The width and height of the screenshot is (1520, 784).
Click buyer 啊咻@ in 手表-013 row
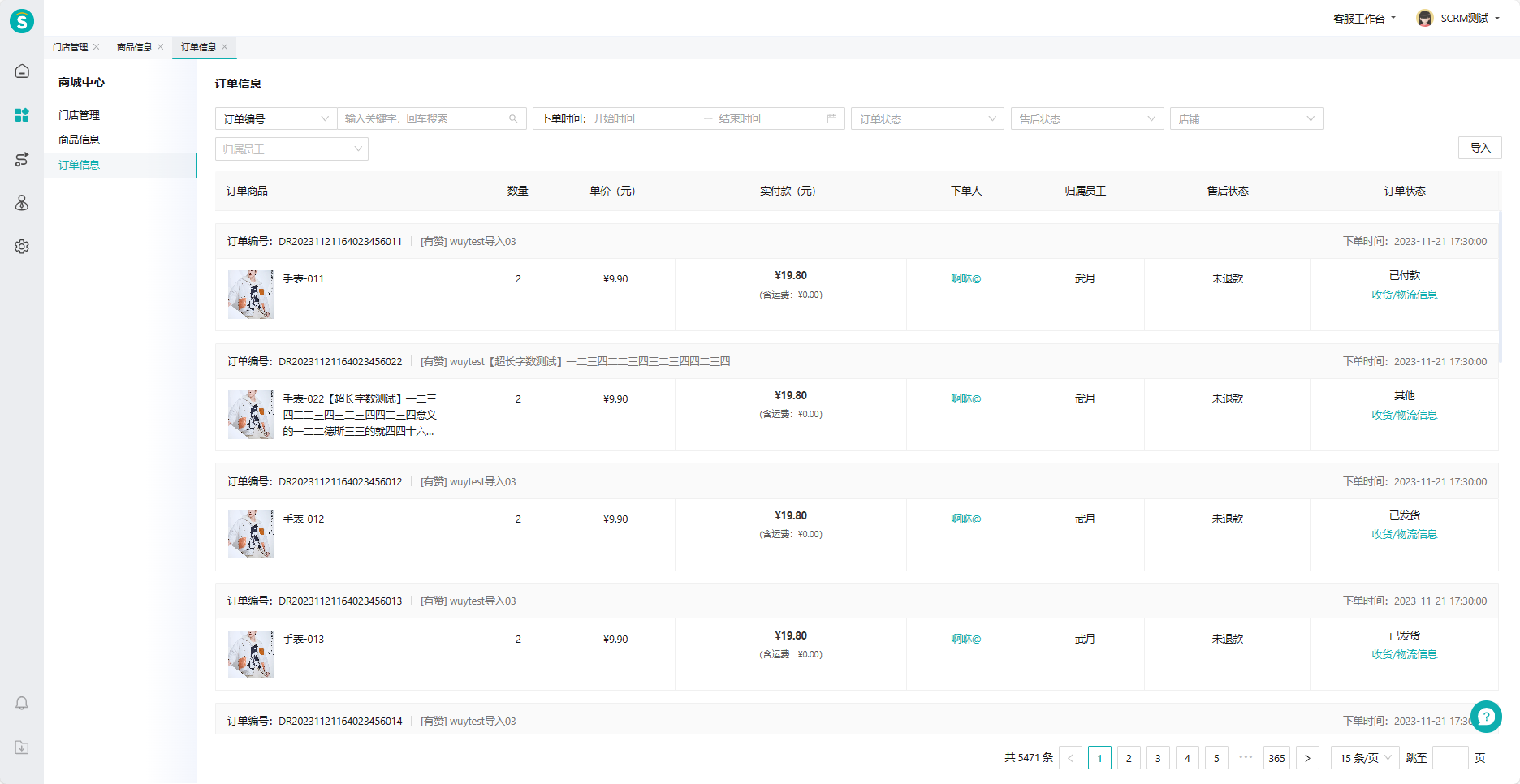coord(966,639)
